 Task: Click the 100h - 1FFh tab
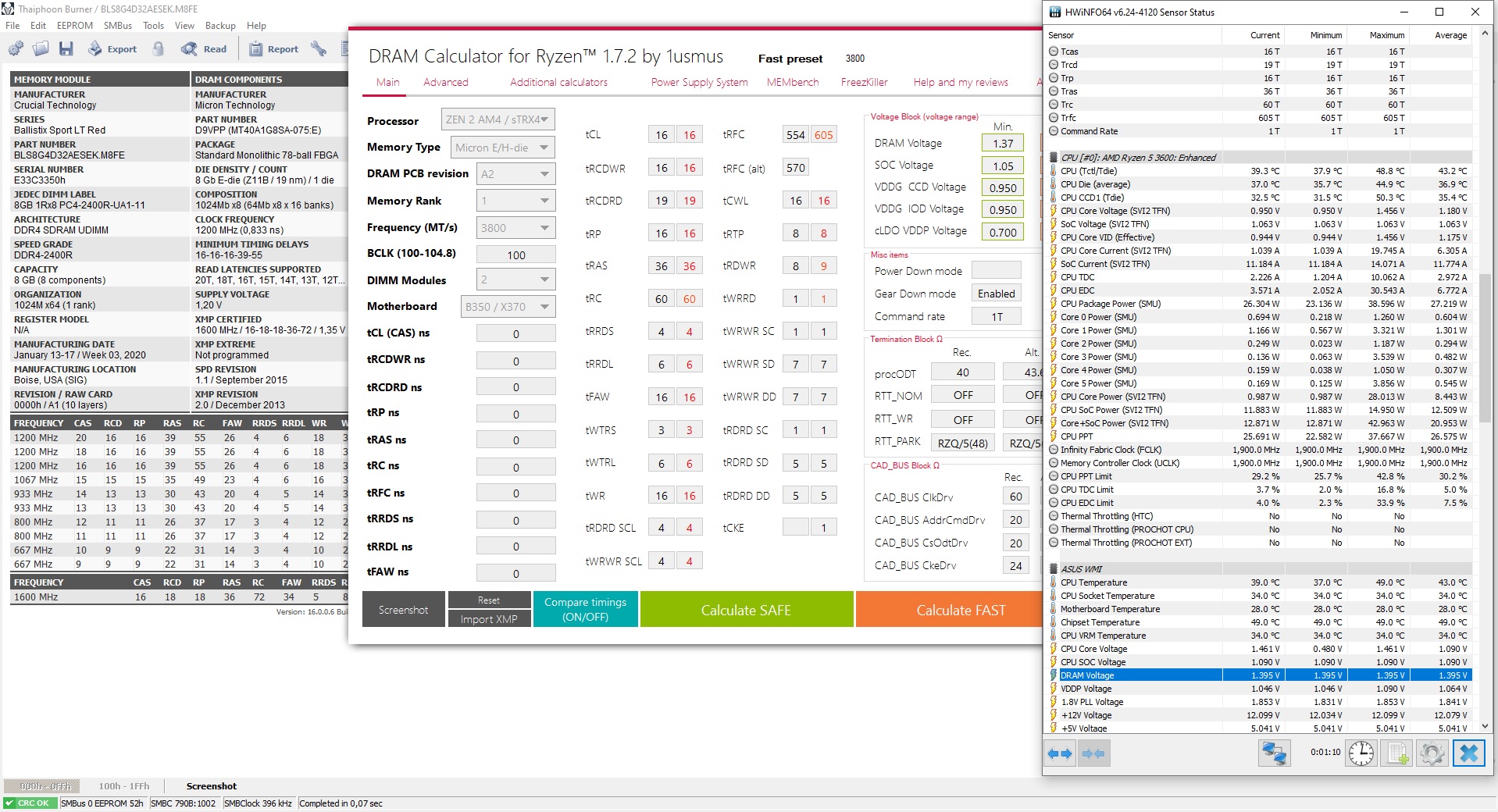(x=123, y=786)
